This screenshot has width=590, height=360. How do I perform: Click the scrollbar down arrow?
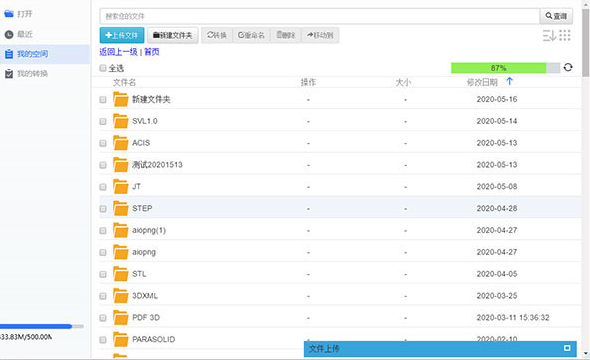tap(586, 354)
